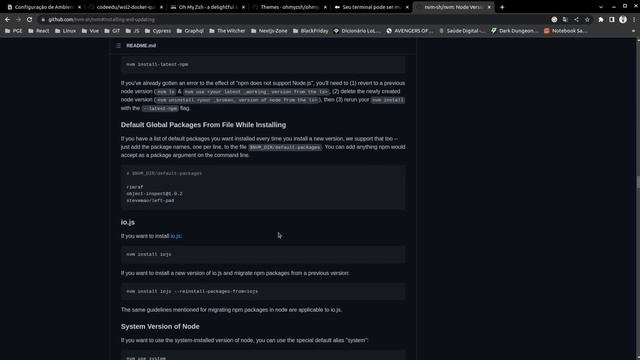Screen dimensions: 640x360
Task: Open the Saúde Digital bookmark
Action: (x=462, y=31)
